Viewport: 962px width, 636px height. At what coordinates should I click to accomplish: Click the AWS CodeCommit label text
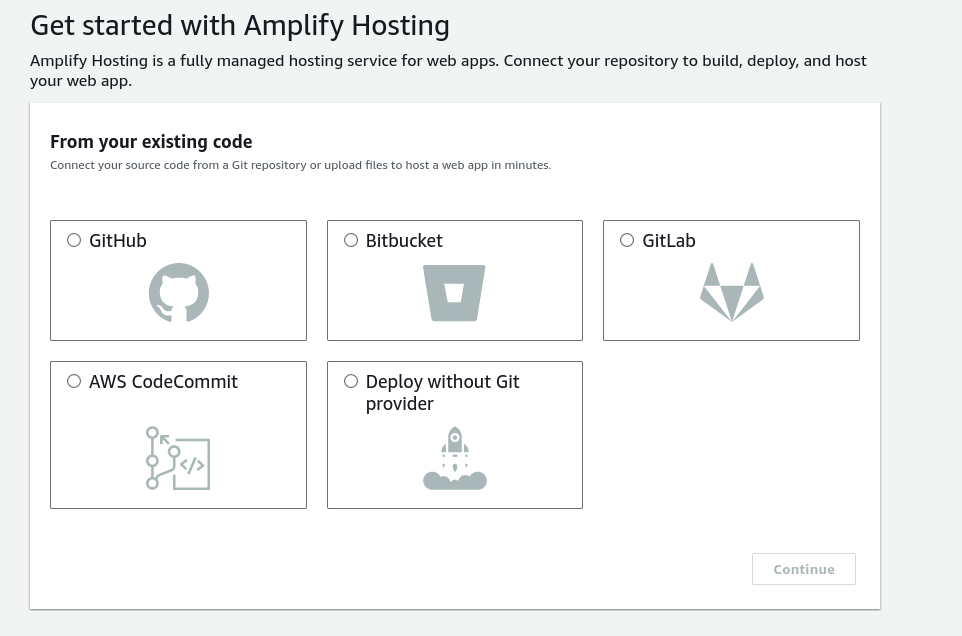coord(163,381)
